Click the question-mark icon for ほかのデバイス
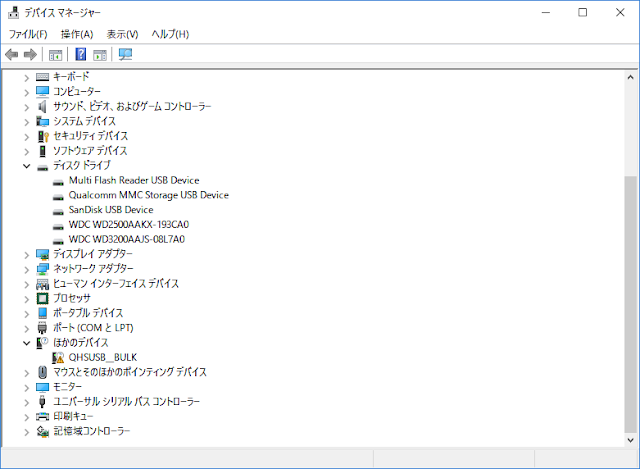 42,342
